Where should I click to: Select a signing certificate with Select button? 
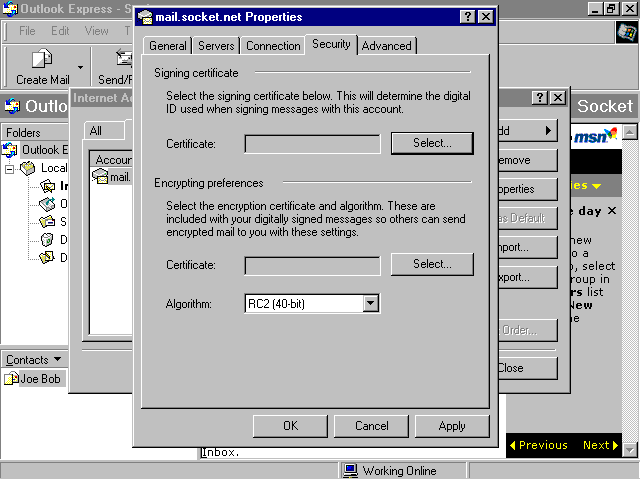(x=432, y=143)
